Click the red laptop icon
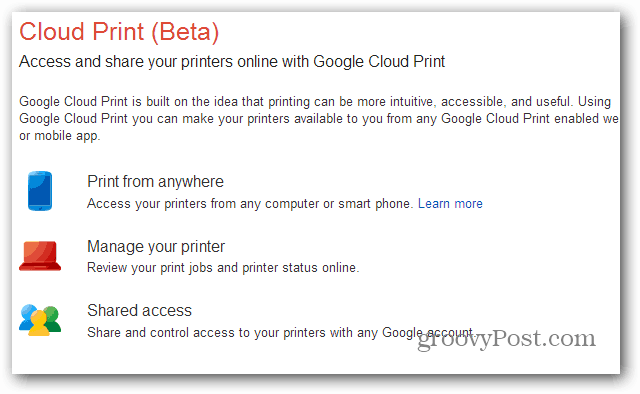 pyautogui.click(x=40, y=256)
